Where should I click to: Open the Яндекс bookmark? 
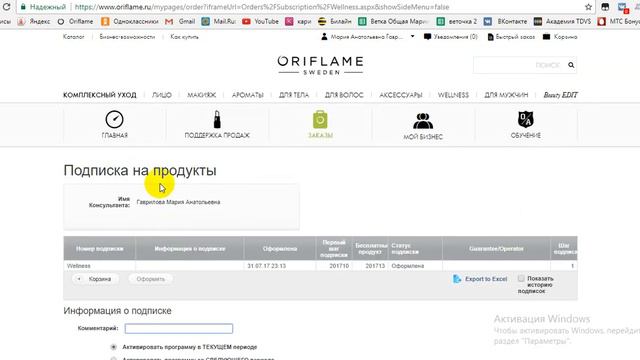pos(34,22)
